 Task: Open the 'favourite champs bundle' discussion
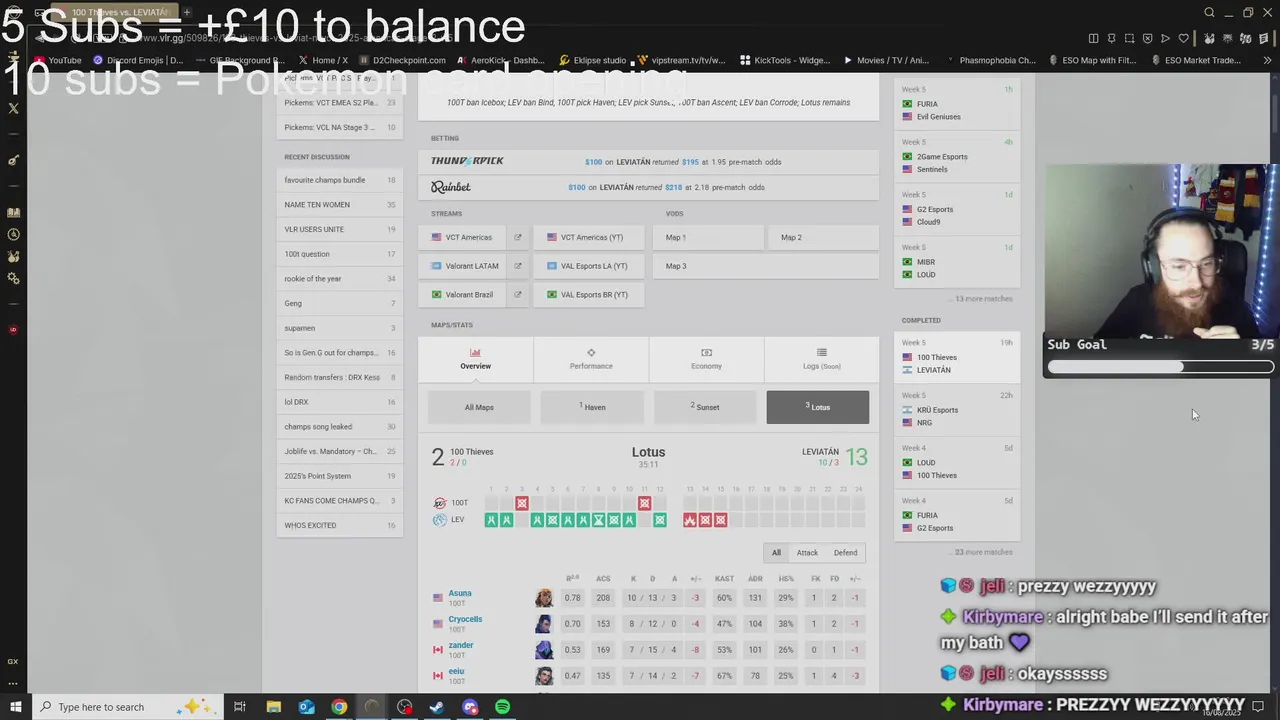coord(340,180)
